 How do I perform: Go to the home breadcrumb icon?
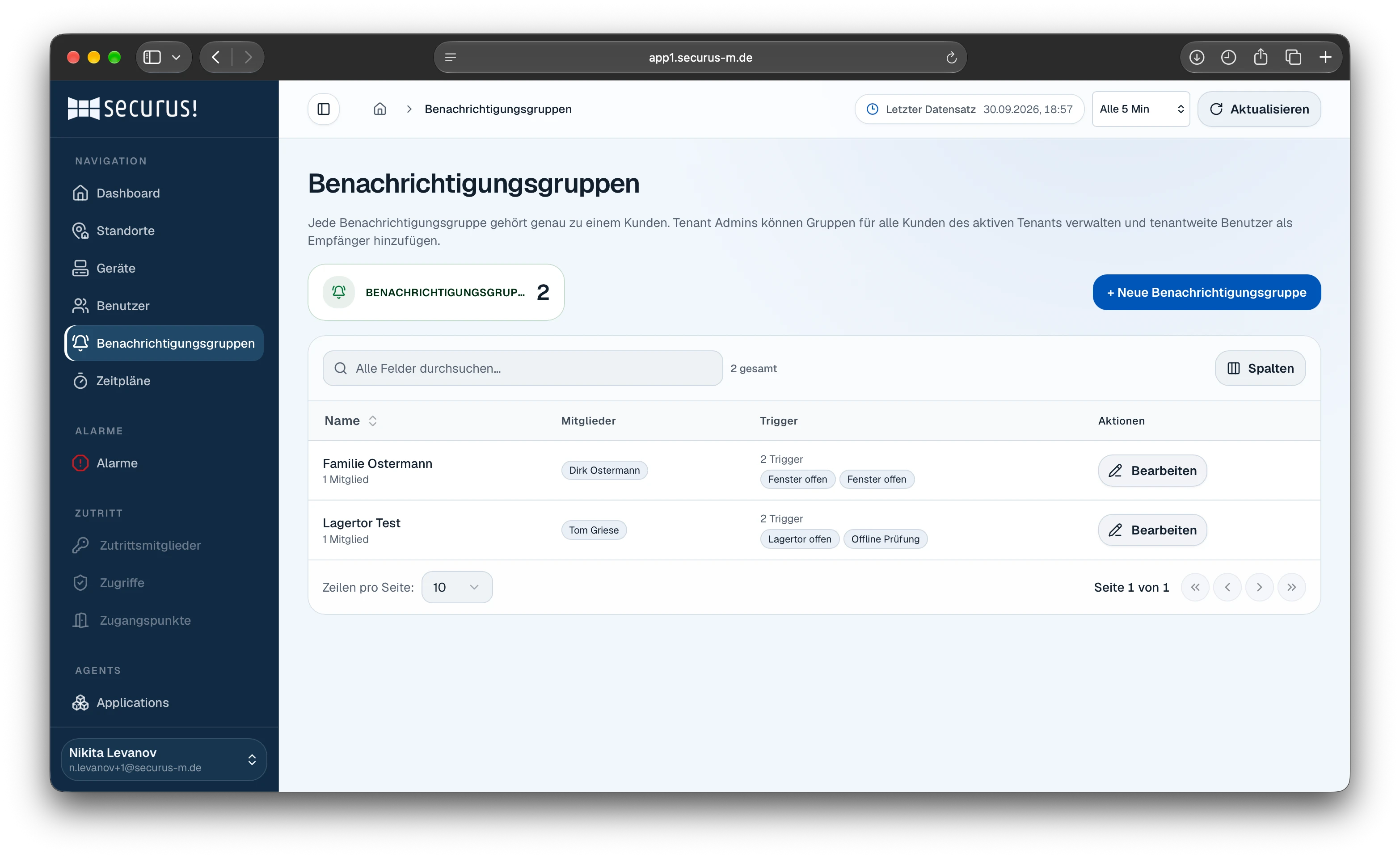pyautogui.click(x=380, y=109)
